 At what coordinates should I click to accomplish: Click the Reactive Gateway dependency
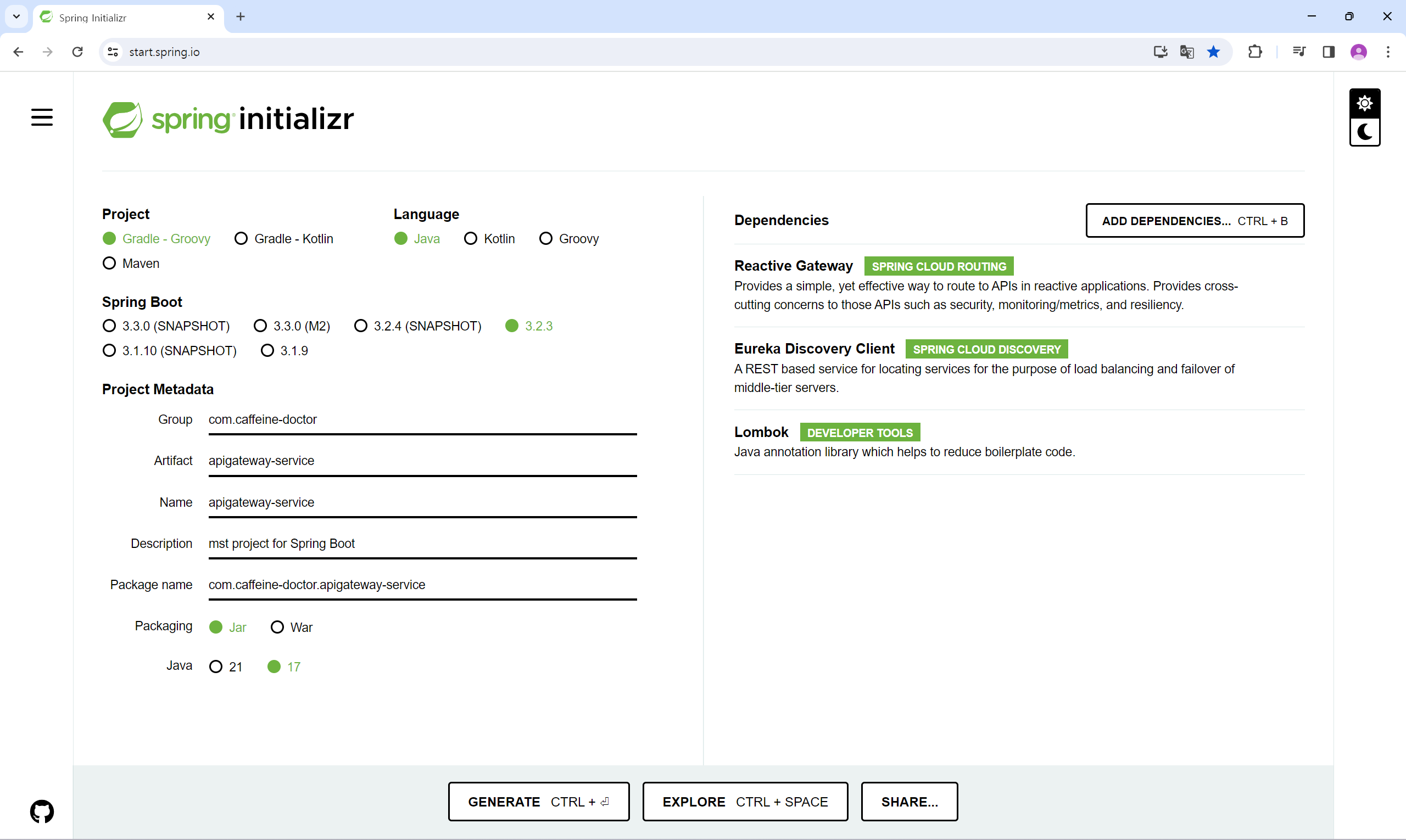(x=1019, y=286)
